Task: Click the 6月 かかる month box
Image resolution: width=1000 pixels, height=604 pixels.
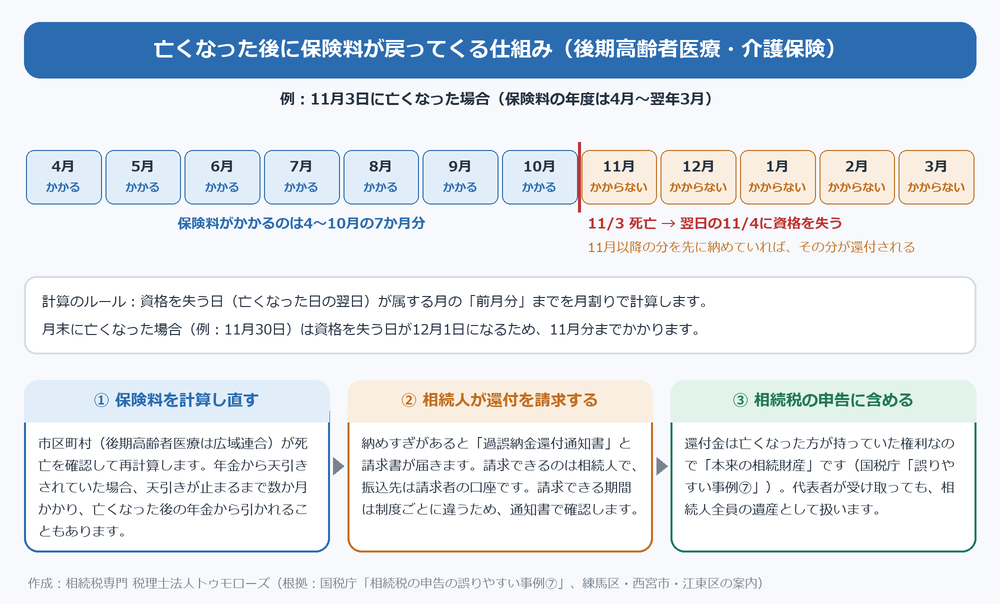Action: click(x=223, y=177)
